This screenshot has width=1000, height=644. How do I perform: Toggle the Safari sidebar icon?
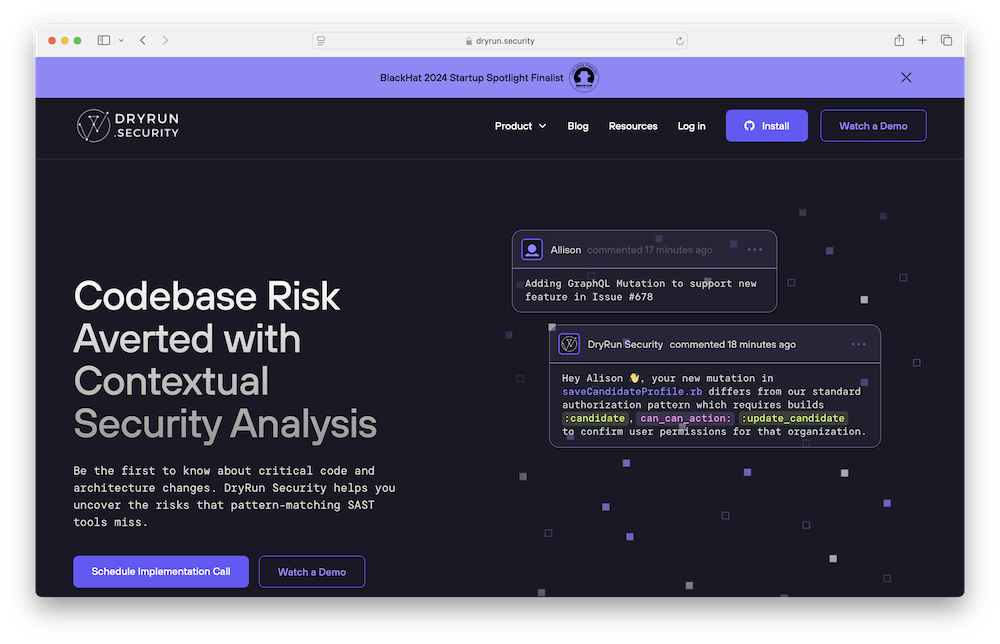tap(103, 40)
